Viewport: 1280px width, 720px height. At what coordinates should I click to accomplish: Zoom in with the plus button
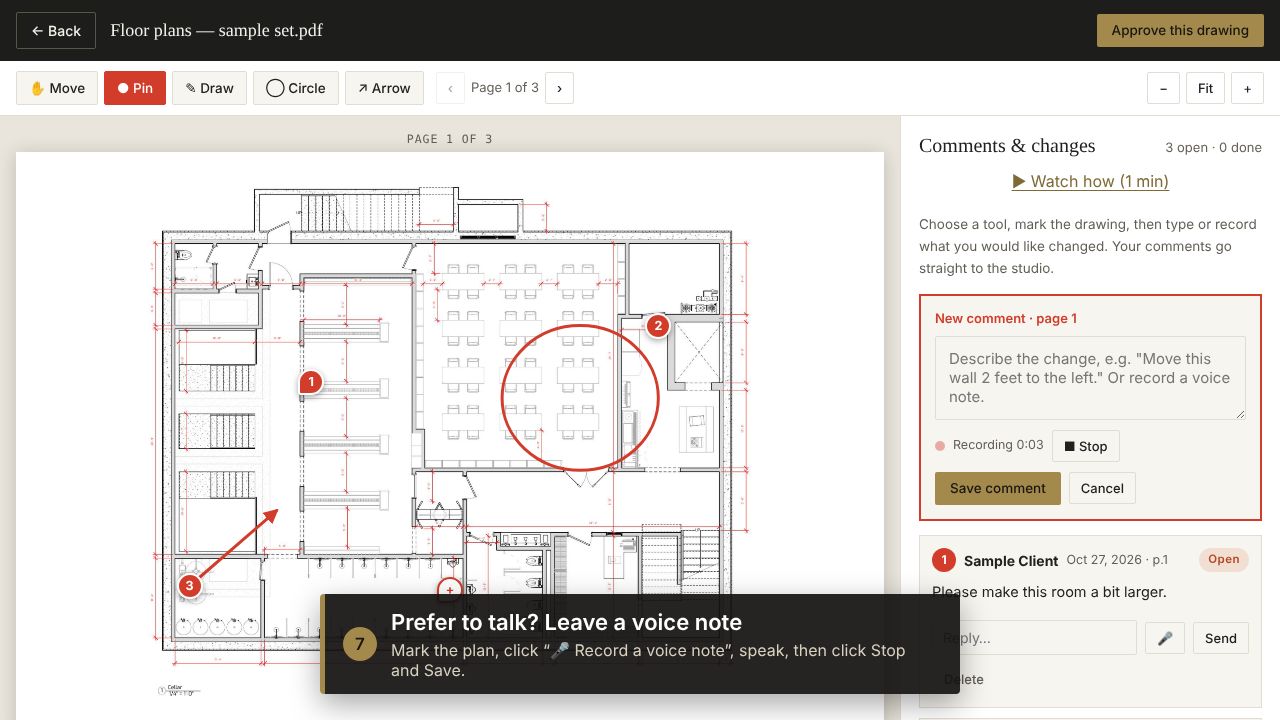click(x=1247, y=88)
